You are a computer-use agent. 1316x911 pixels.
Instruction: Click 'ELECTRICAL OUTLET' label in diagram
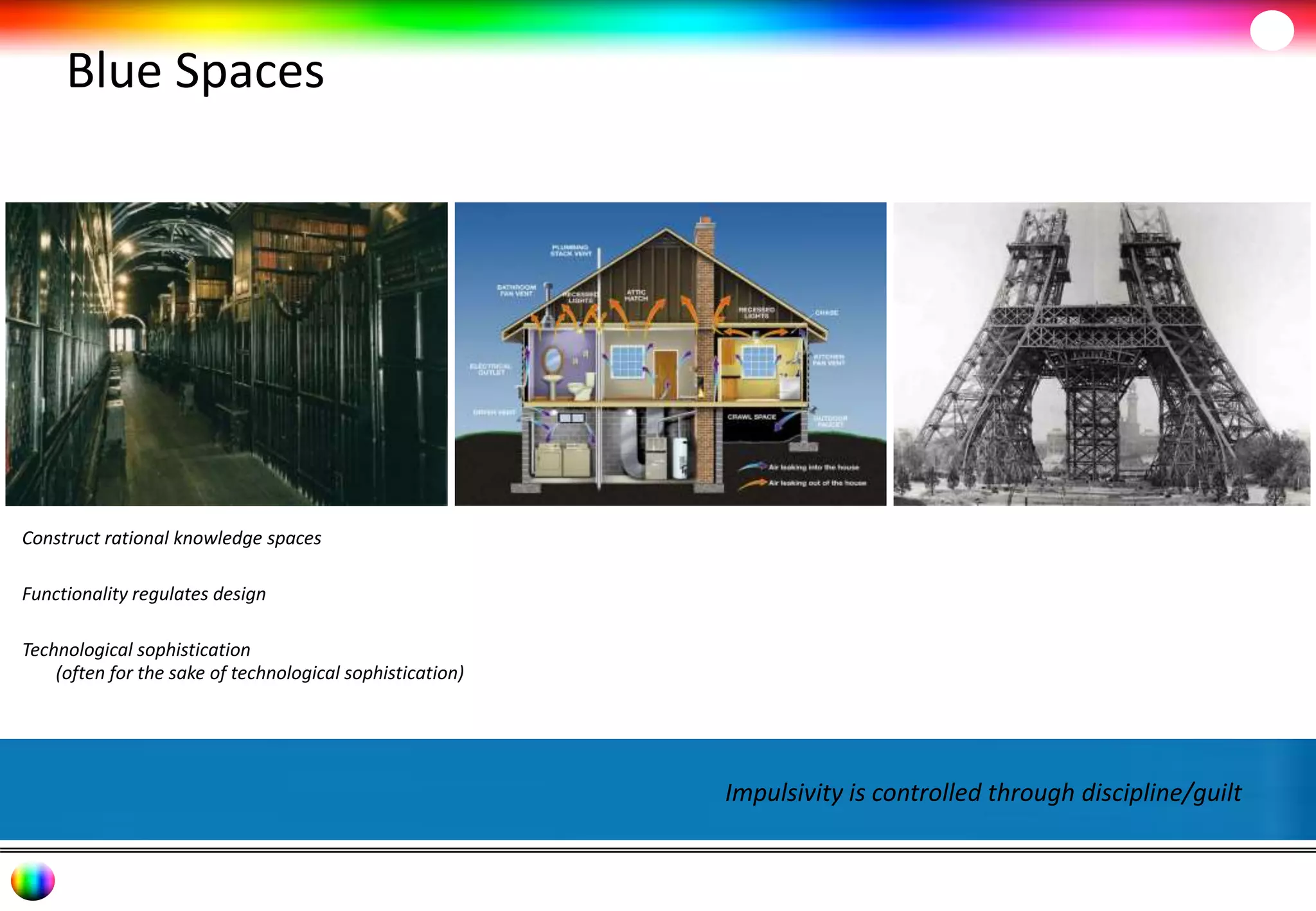[x=491, y=369]
